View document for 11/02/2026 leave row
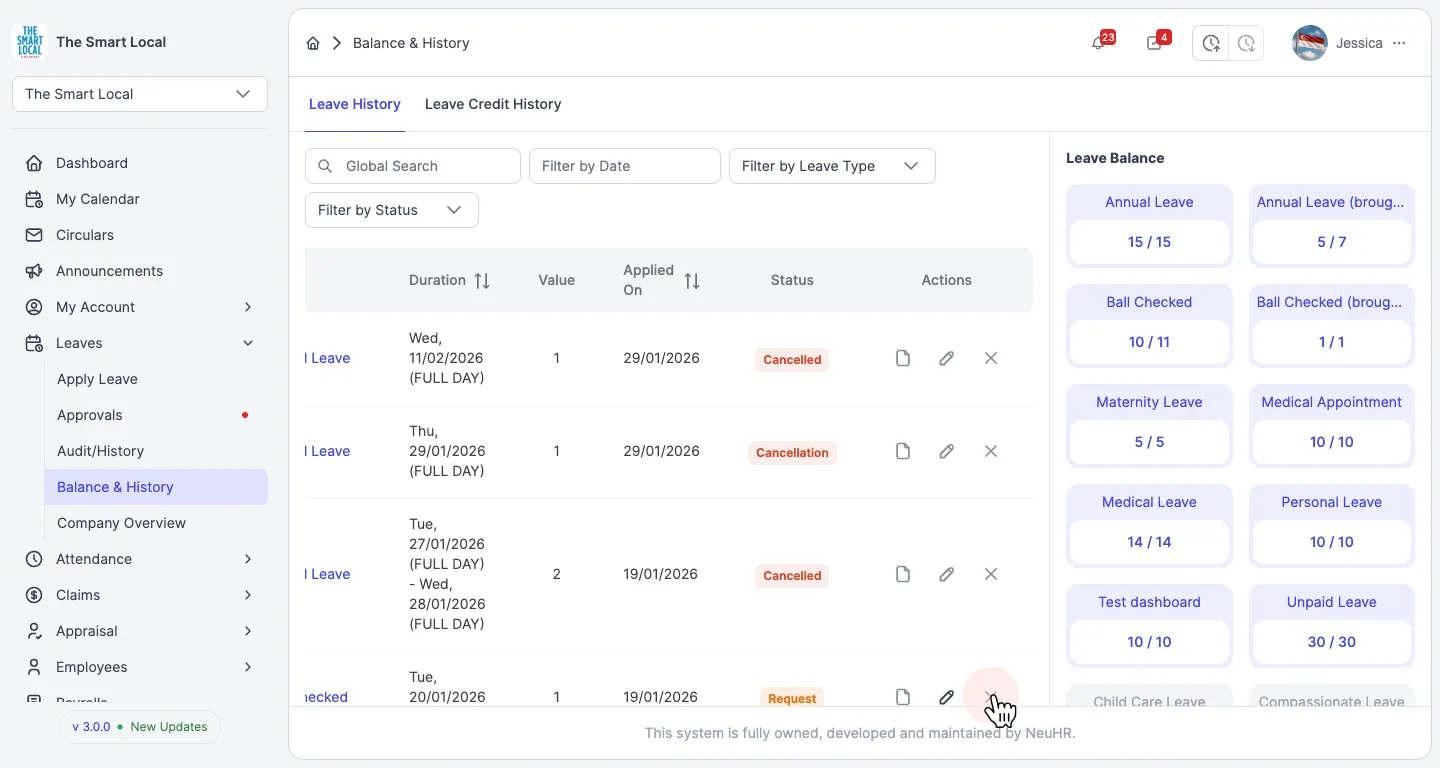1440x768 pixels. (903, 358)
